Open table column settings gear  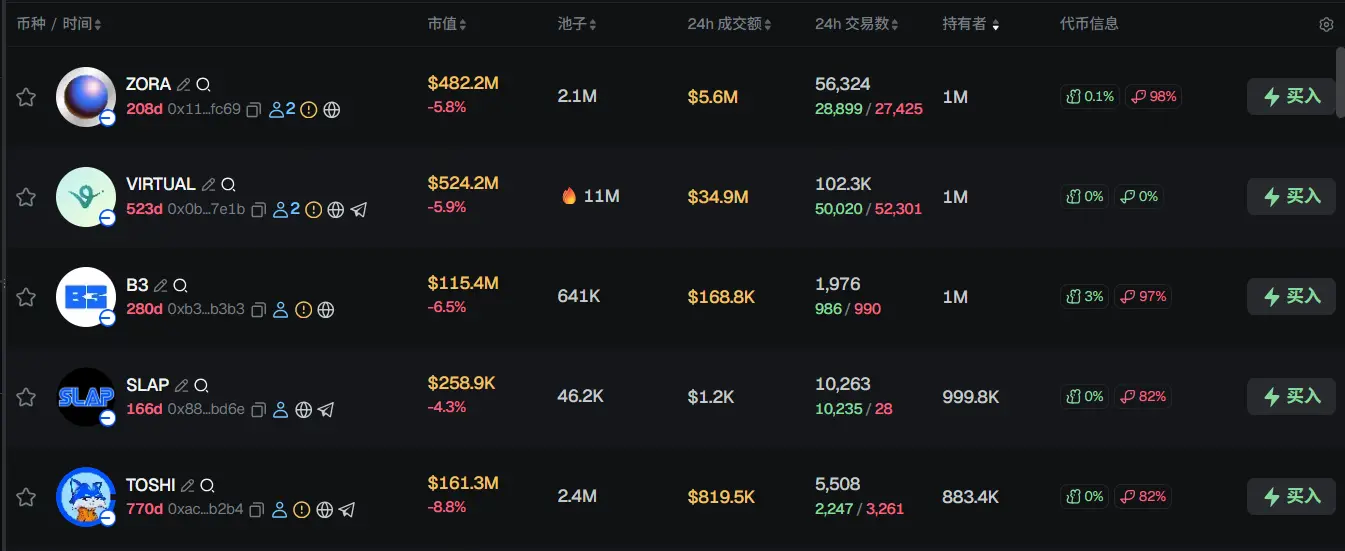(1326, 24)
